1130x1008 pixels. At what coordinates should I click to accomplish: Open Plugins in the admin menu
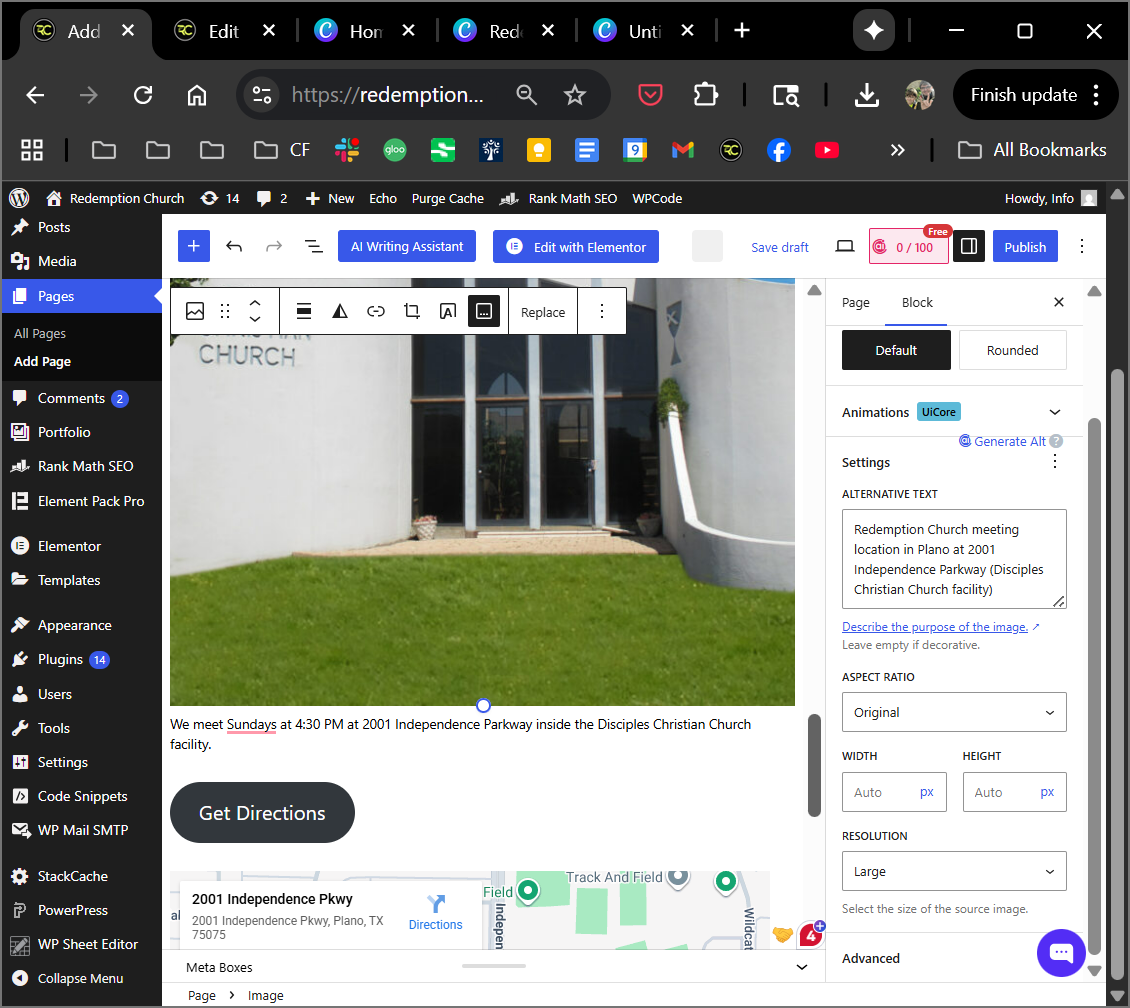[60, 659]
